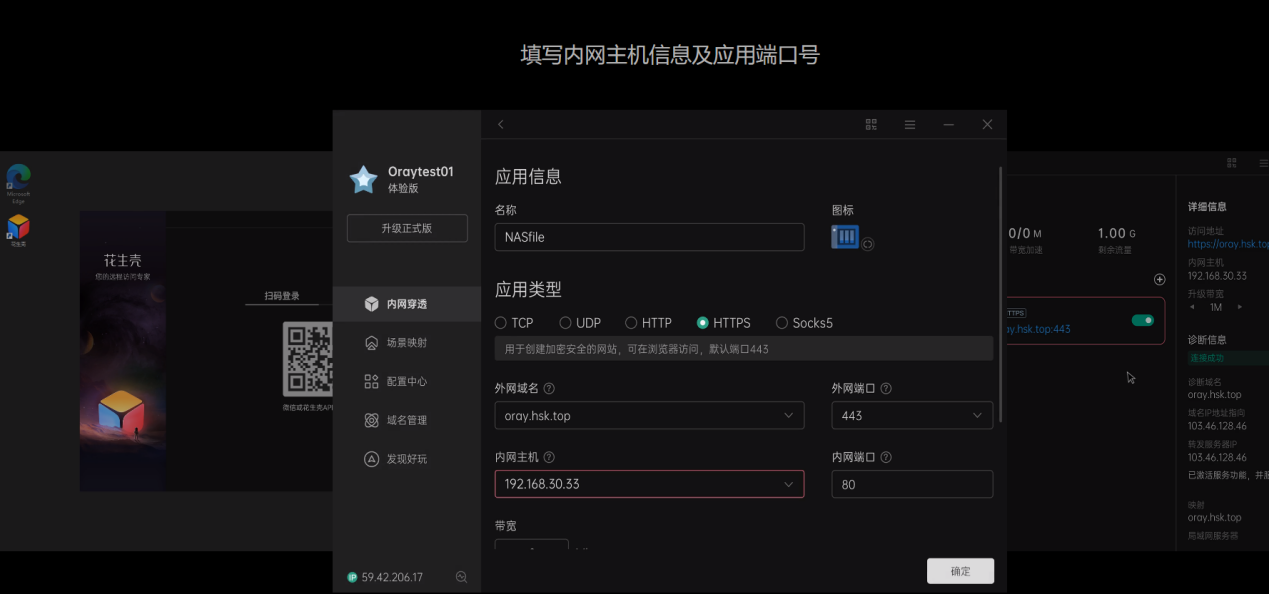Open the Microsoft Edge desktop icon
Image resolution: width=1269 pixels, height=594 pixels.
18,181
